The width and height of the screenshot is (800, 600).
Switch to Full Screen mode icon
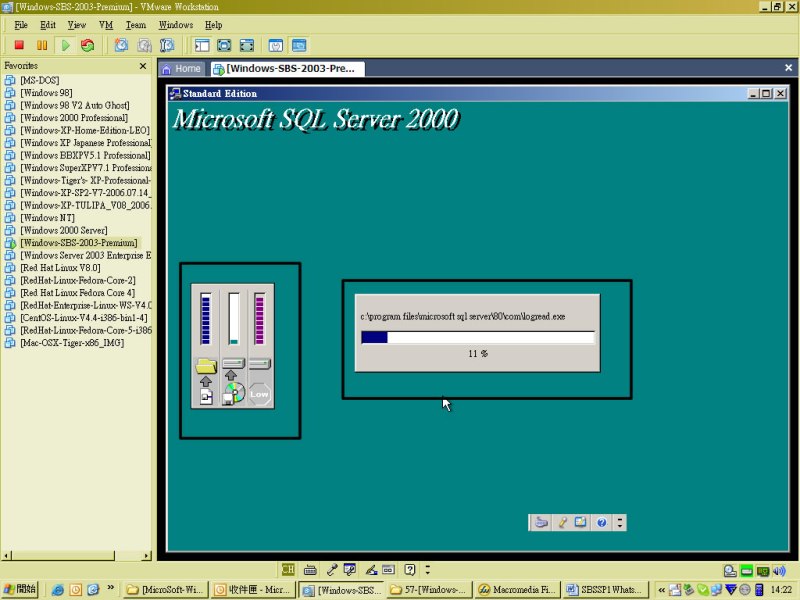tap(246, 45)
